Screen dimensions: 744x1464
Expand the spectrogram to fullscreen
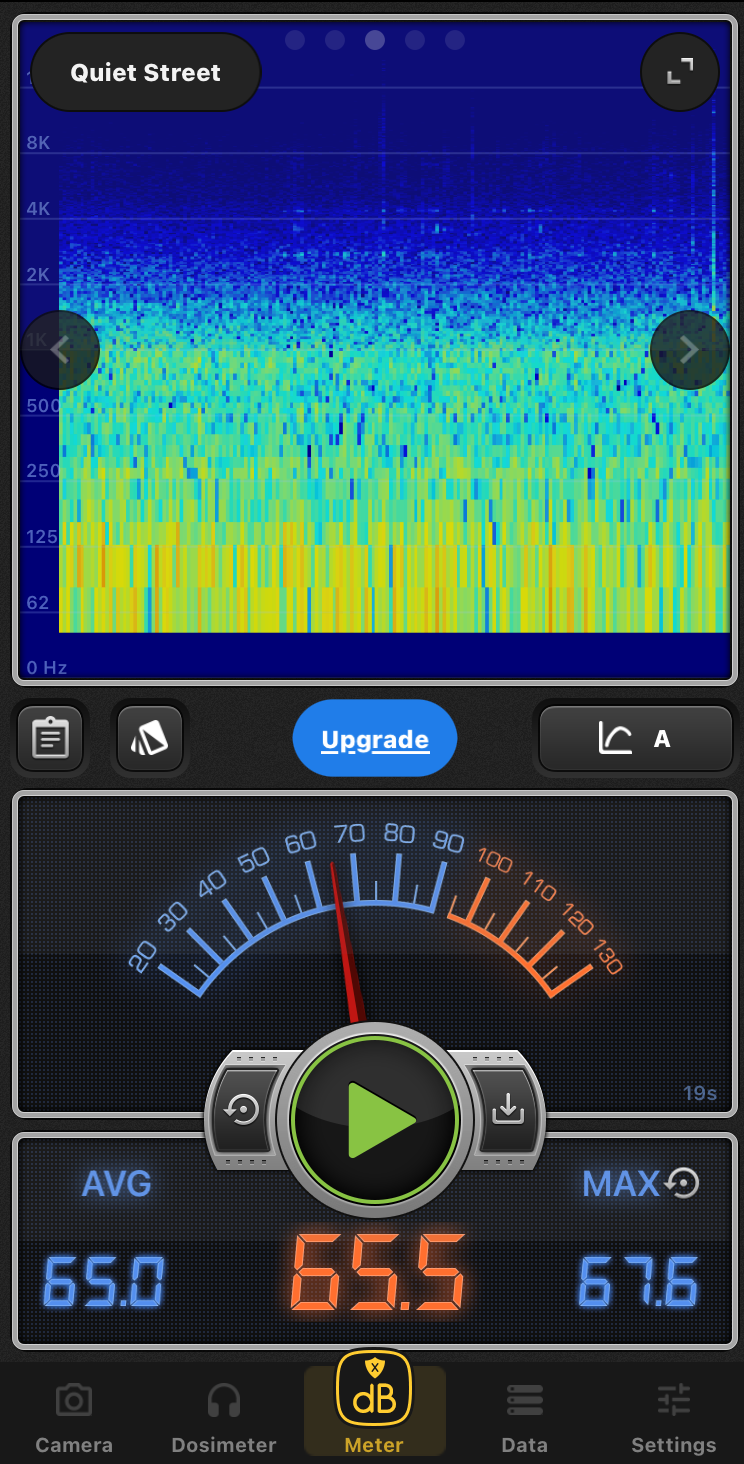(680, 72)
